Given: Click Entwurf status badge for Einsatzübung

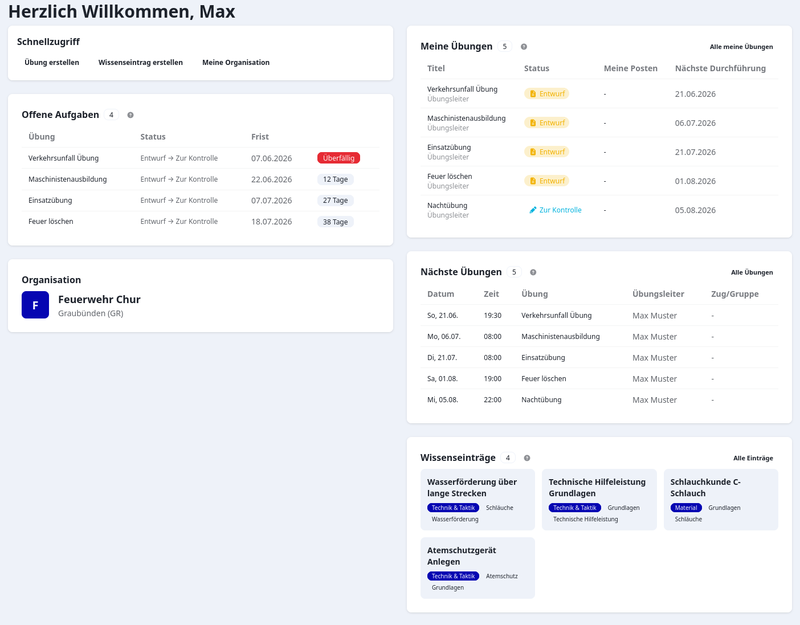Looking at the screenshot, I should click(546, 152).
